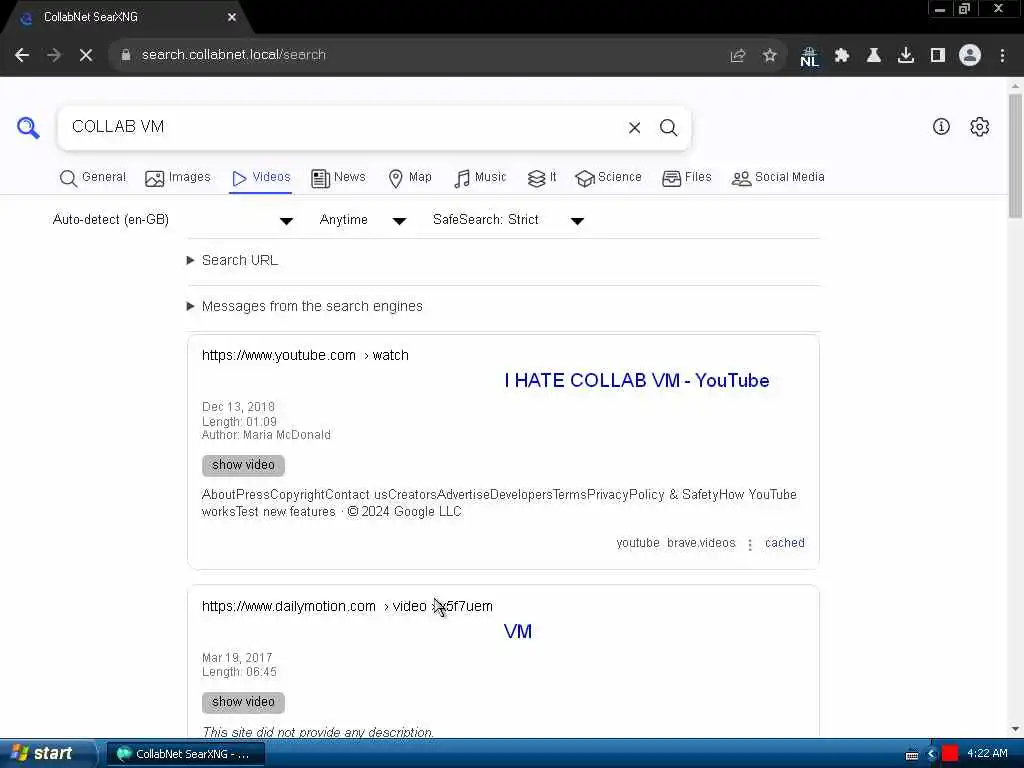Image resolution: width=1024 pixels, height=768 pixels.
Task: Show video for YouTube result
Action: click(243, 465)
